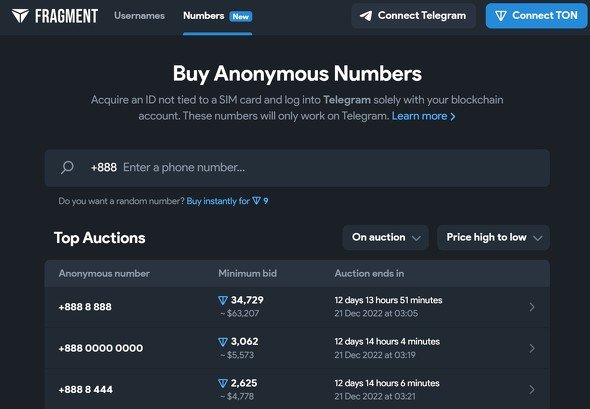This screenshot has height=409, width=590.
Task: Click the Top Auctions heading
Action: pyautogui.click(x=99, y=238)
